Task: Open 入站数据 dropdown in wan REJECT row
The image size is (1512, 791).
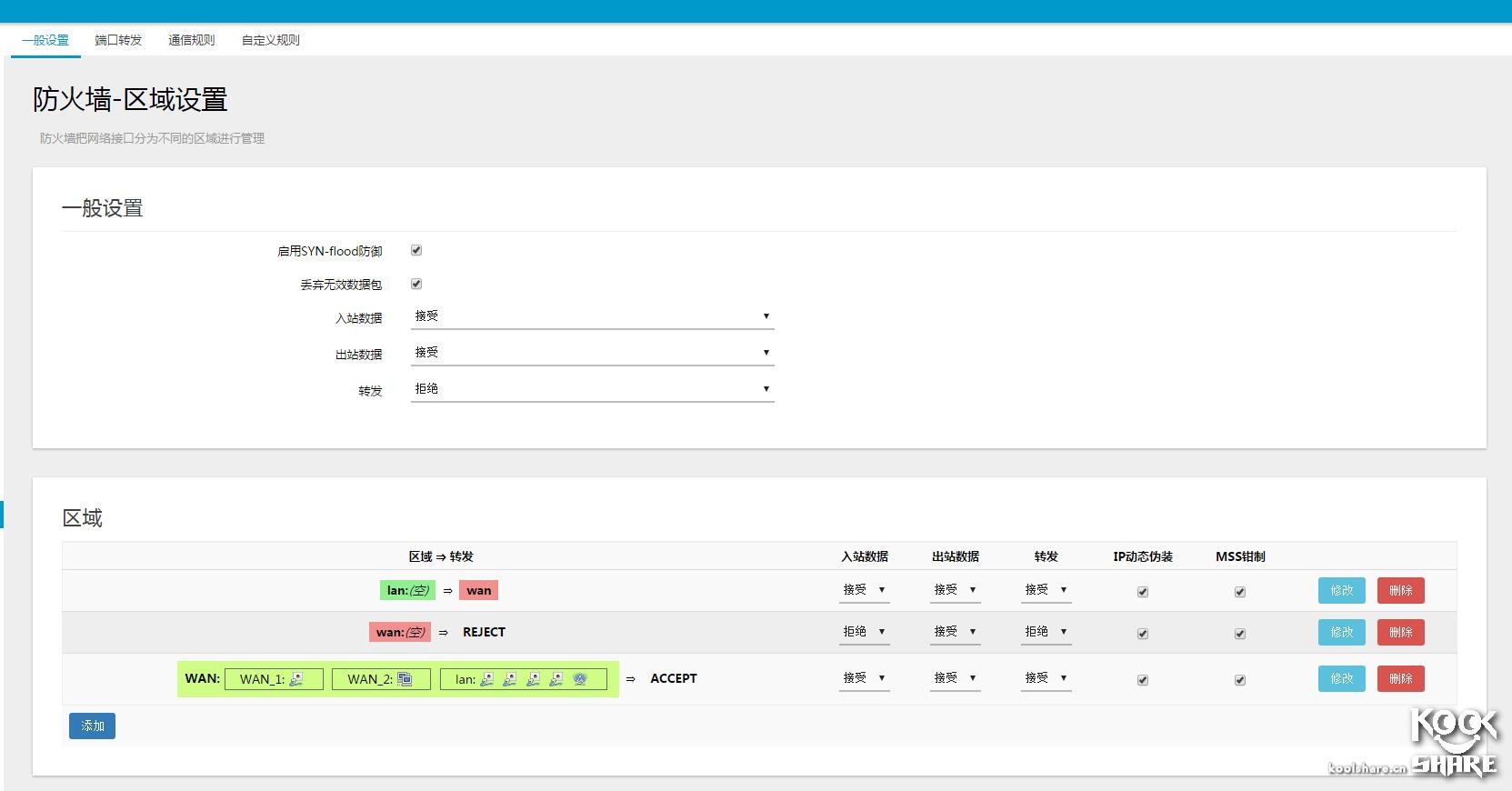Action: (x=864, y=632)
